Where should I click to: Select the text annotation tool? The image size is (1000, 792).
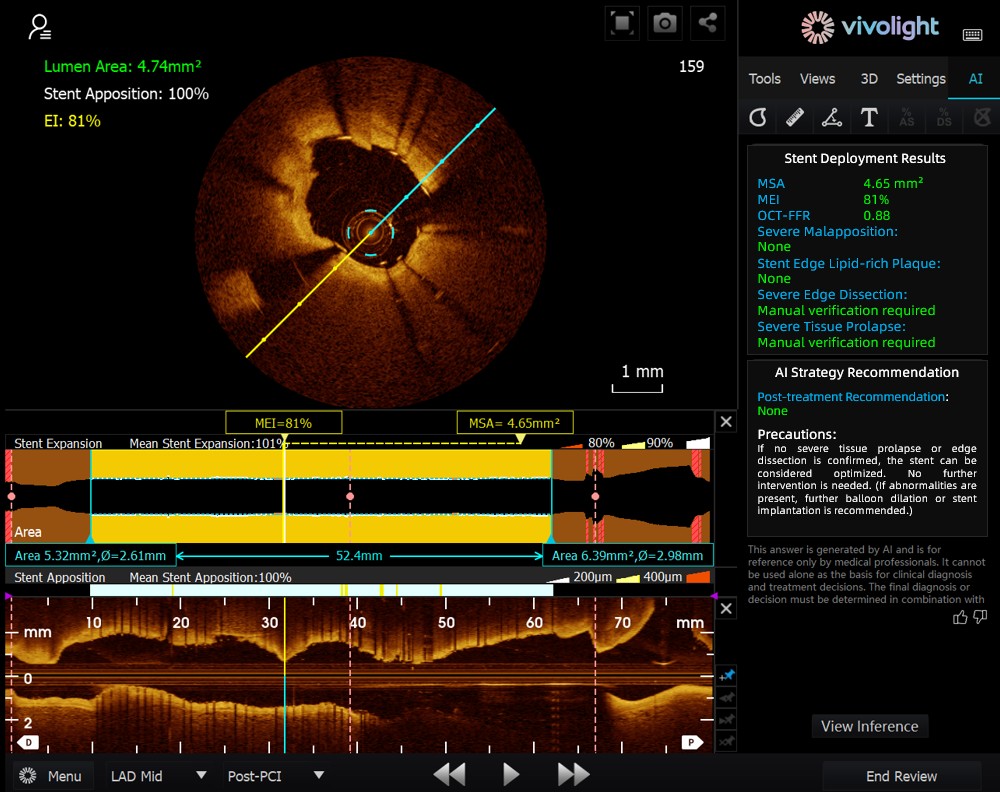(x=869, y=118)
